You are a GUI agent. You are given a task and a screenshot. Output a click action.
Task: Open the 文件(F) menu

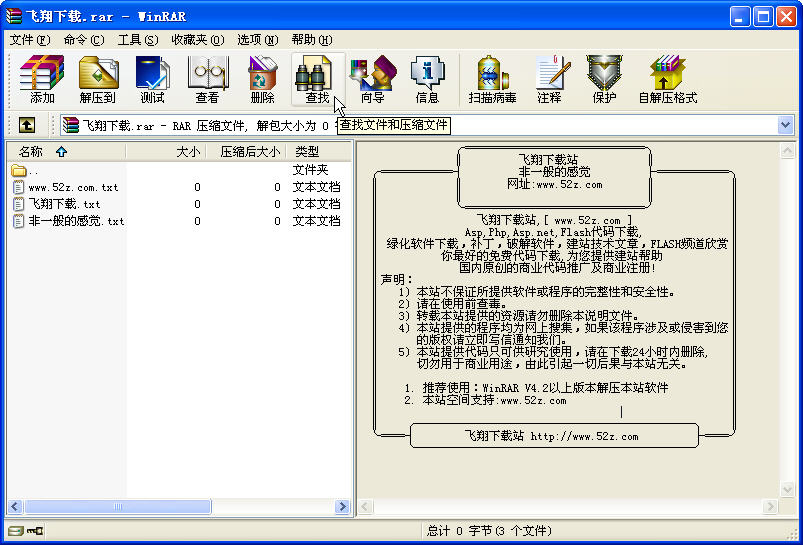coord(30,40)
